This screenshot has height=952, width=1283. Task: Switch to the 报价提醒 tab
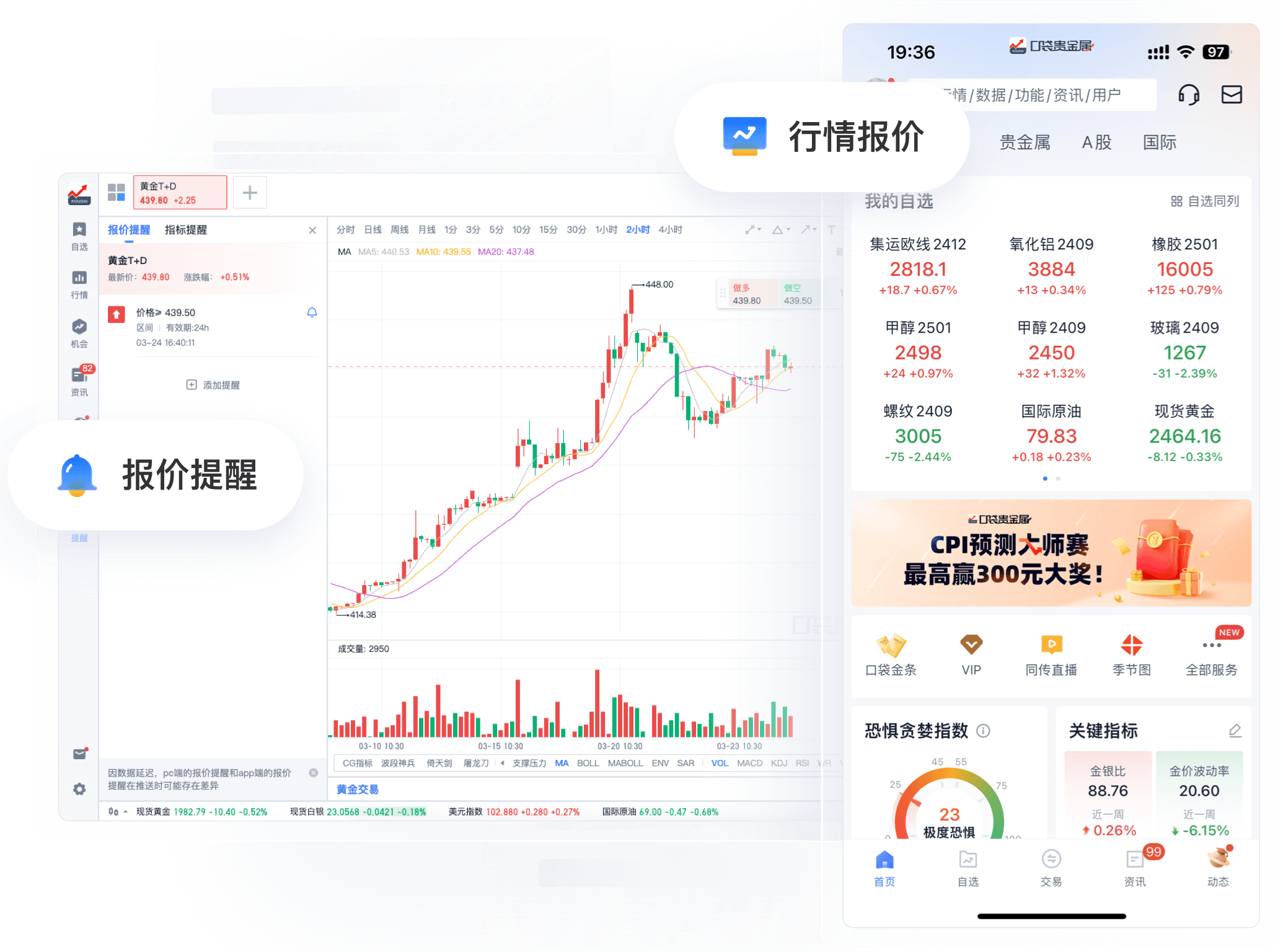[x=129, y=230]
